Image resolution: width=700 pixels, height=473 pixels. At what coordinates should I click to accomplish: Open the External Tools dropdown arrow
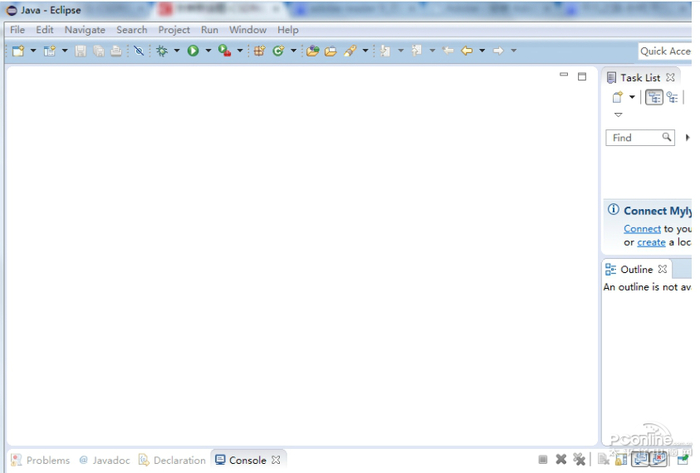(x=240, y=51)
